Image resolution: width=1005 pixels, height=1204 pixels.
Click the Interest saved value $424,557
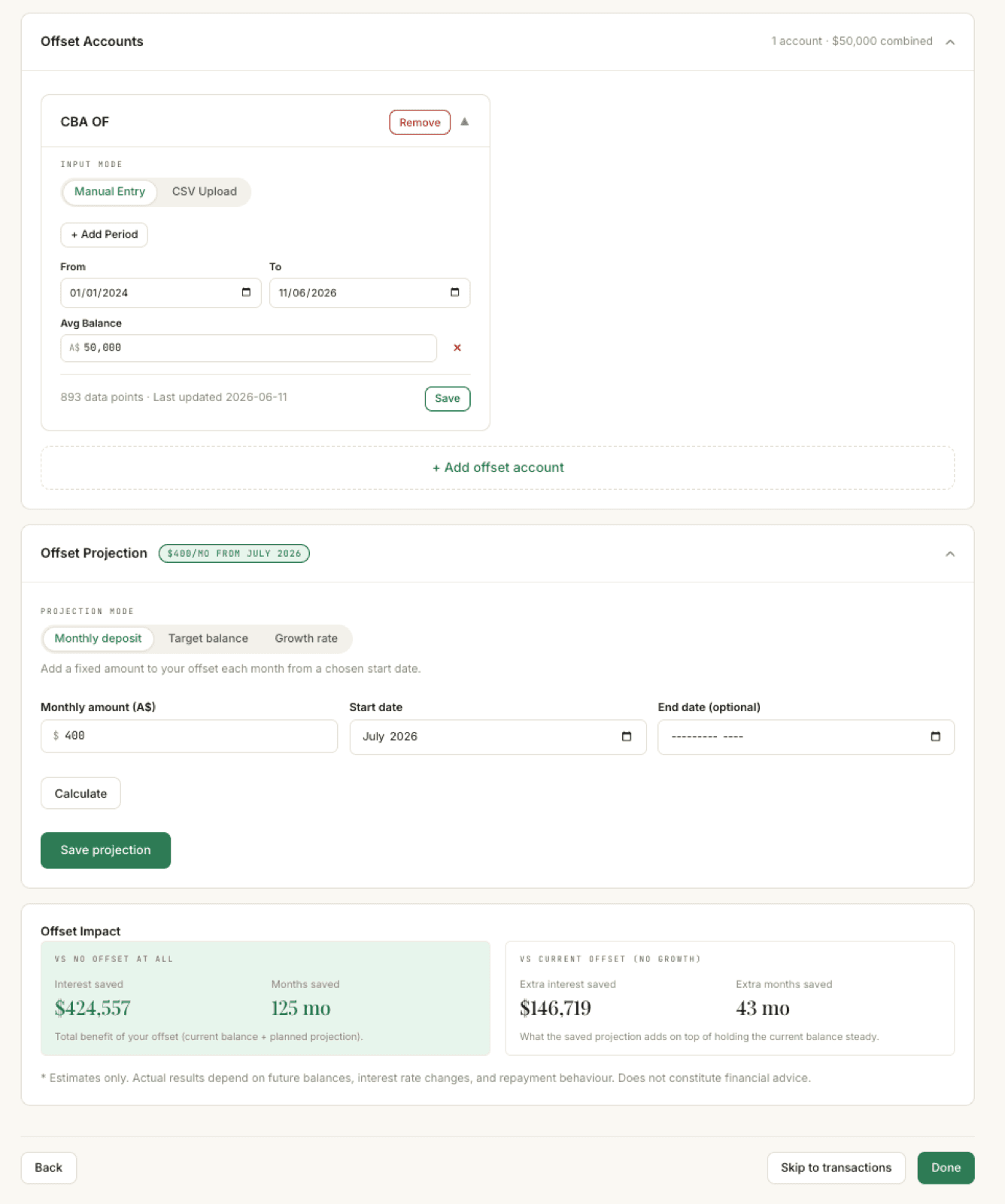point(93,1008)
